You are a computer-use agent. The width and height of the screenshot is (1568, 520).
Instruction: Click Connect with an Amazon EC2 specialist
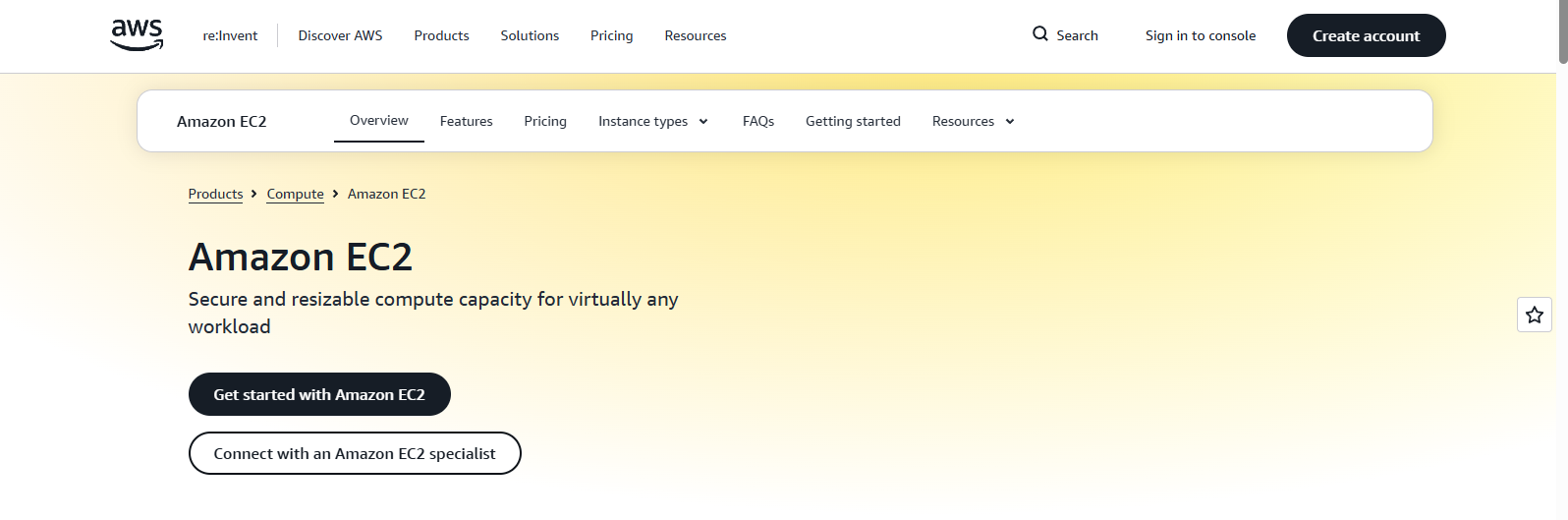click(355, 453)
